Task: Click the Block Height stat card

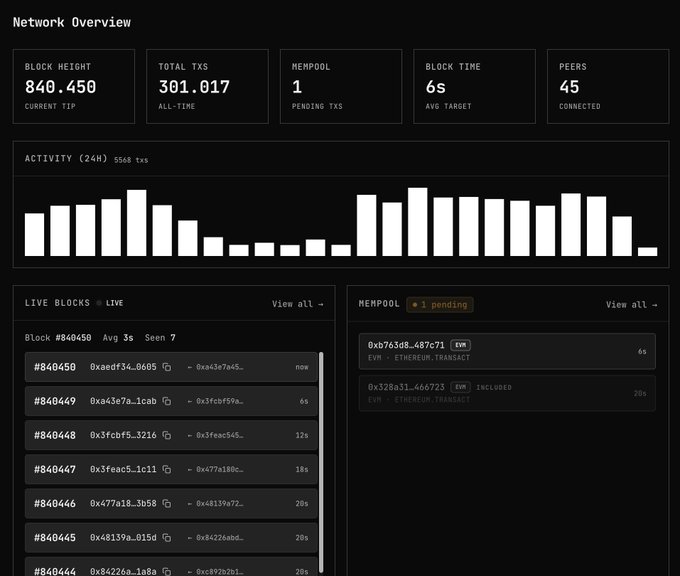Action: [74, 86]
